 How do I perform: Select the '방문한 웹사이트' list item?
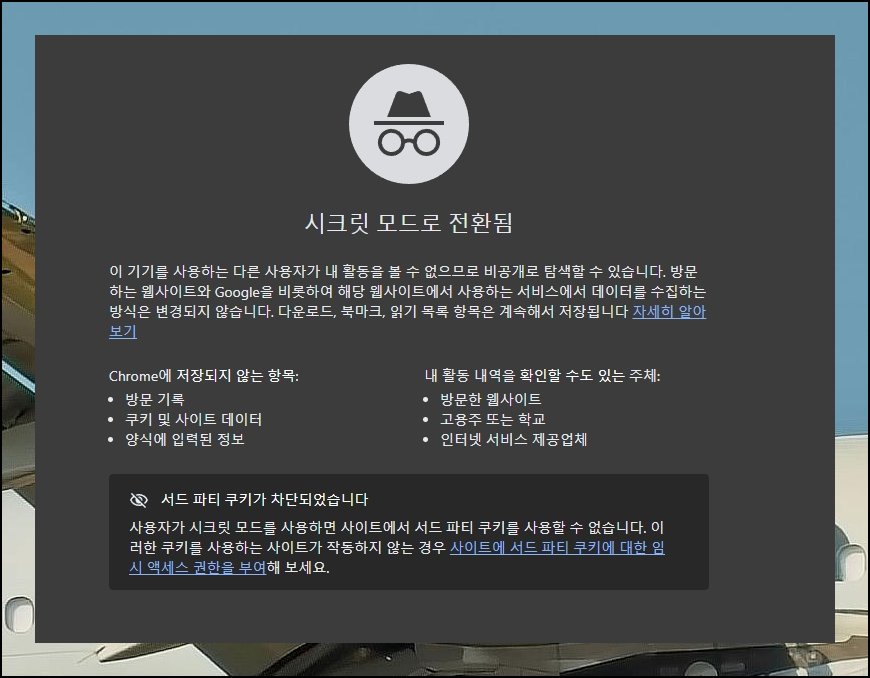point(491,399)
